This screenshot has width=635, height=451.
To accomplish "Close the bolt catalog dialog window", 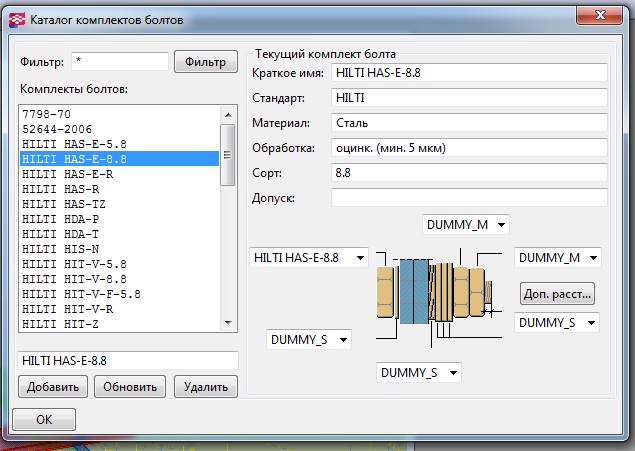I will [603, 18].
